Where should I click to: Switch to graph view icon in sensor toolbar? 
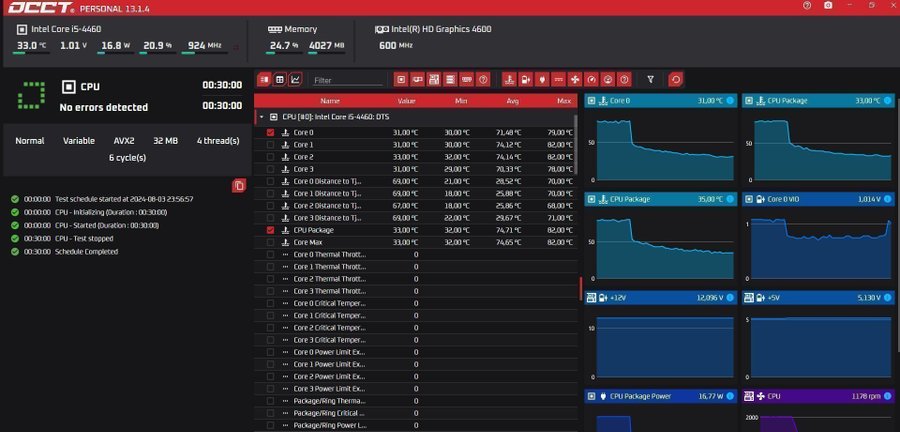tap(295, 79)
